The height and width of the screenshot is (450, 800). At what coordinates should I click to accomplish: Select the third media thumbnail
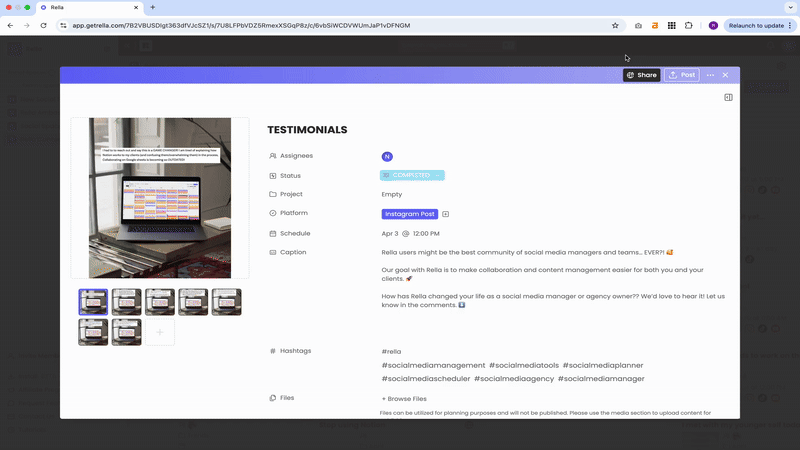160,302
